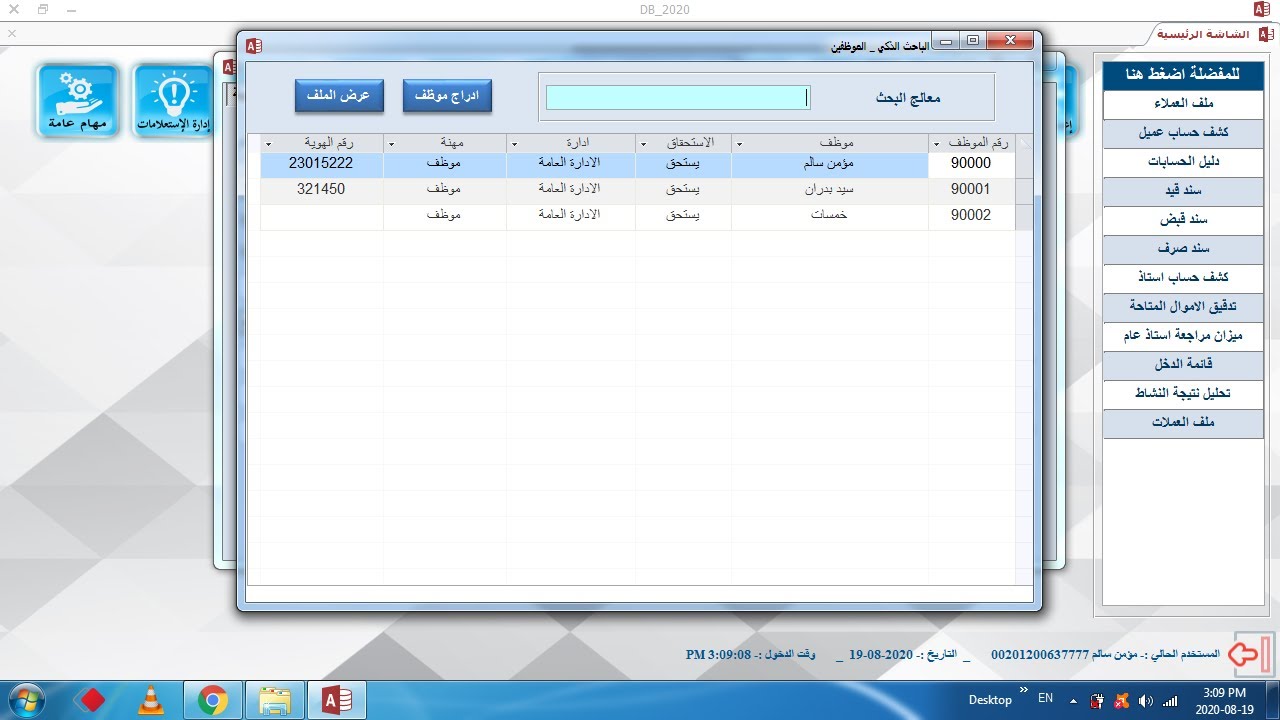Open Windows Explorer folder on taskbar

273,700
